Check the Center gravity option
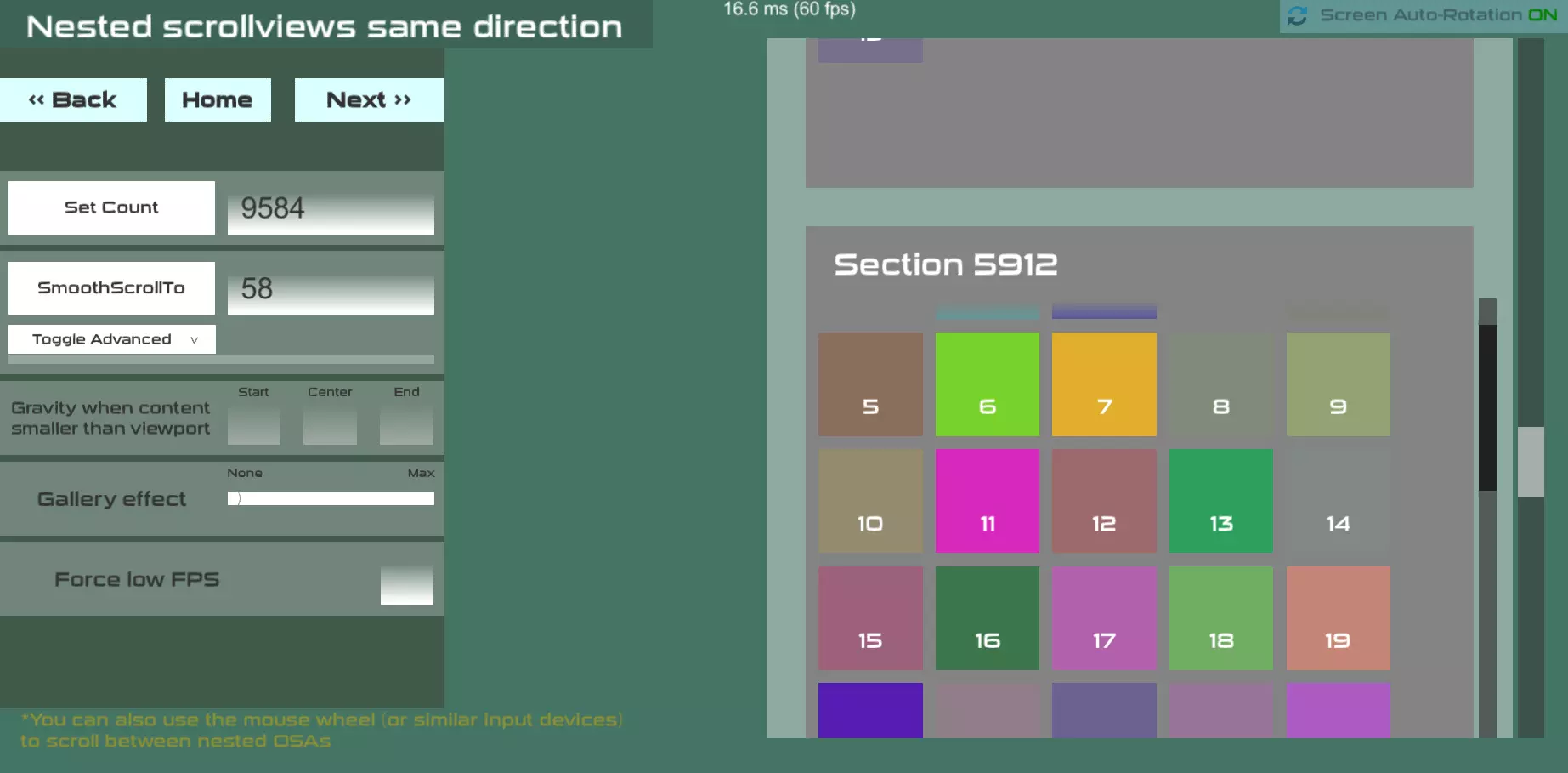The width and height of the screenshot is (1568, 773). [330, 426]
